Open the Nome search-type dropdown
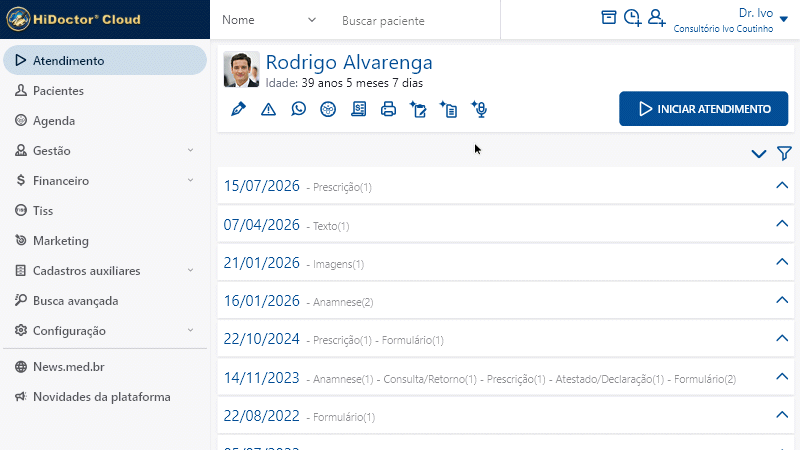This screenshot has width=800, height=450. tap(269, 20)
